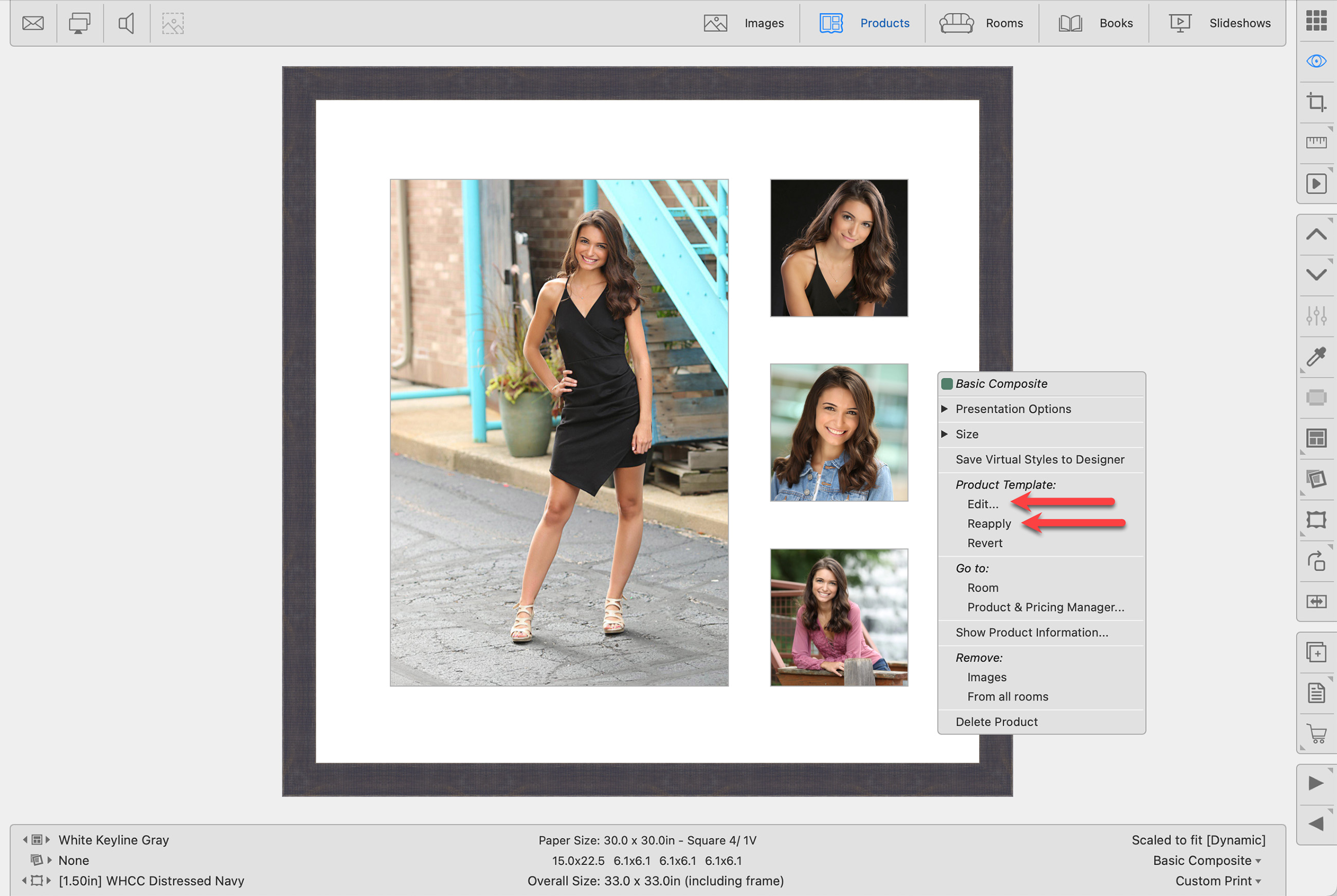
Task: Click the email envelope icon
Action: click(32, 24)
